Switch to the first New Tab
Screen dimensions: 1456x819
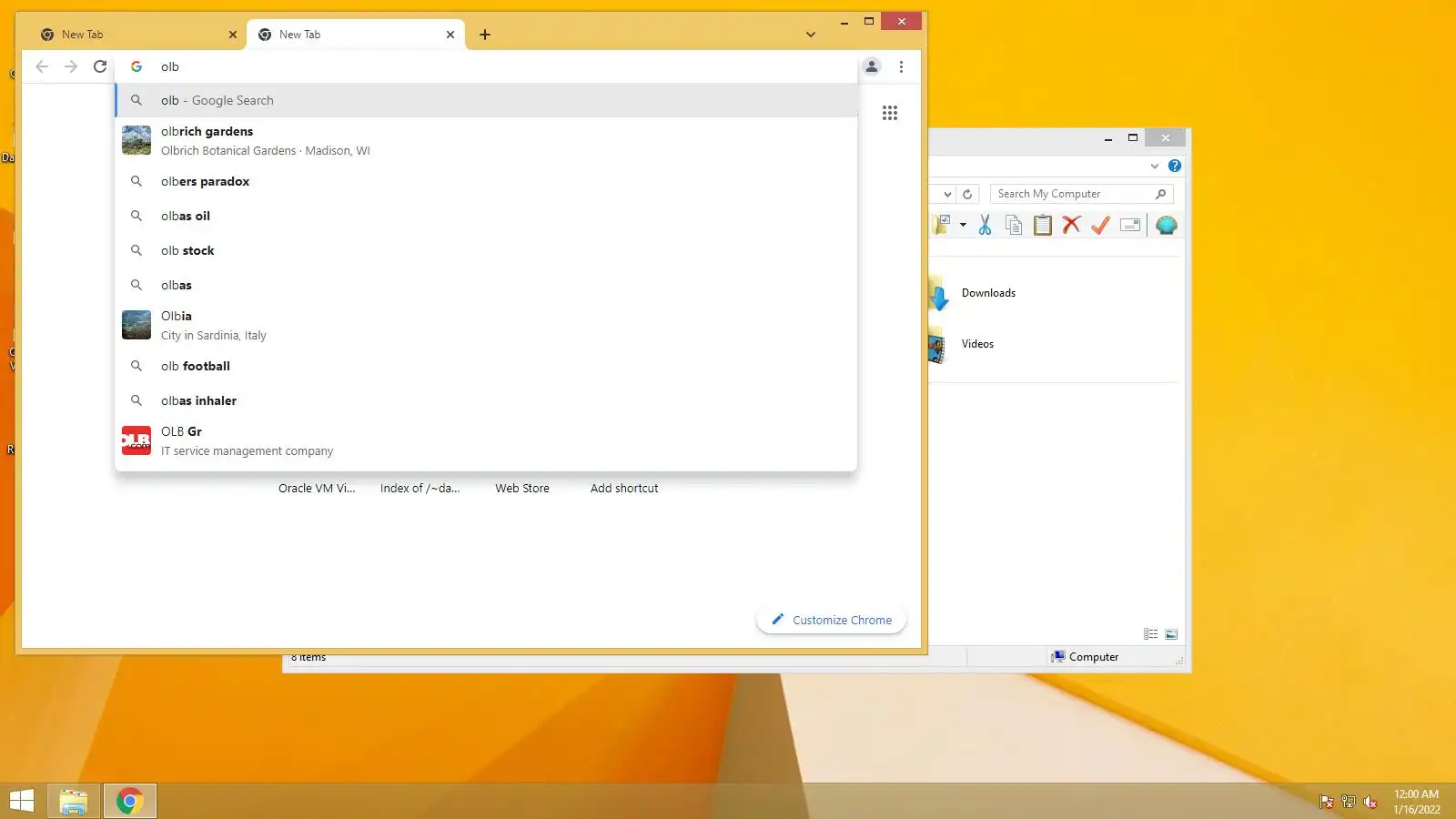136,35
